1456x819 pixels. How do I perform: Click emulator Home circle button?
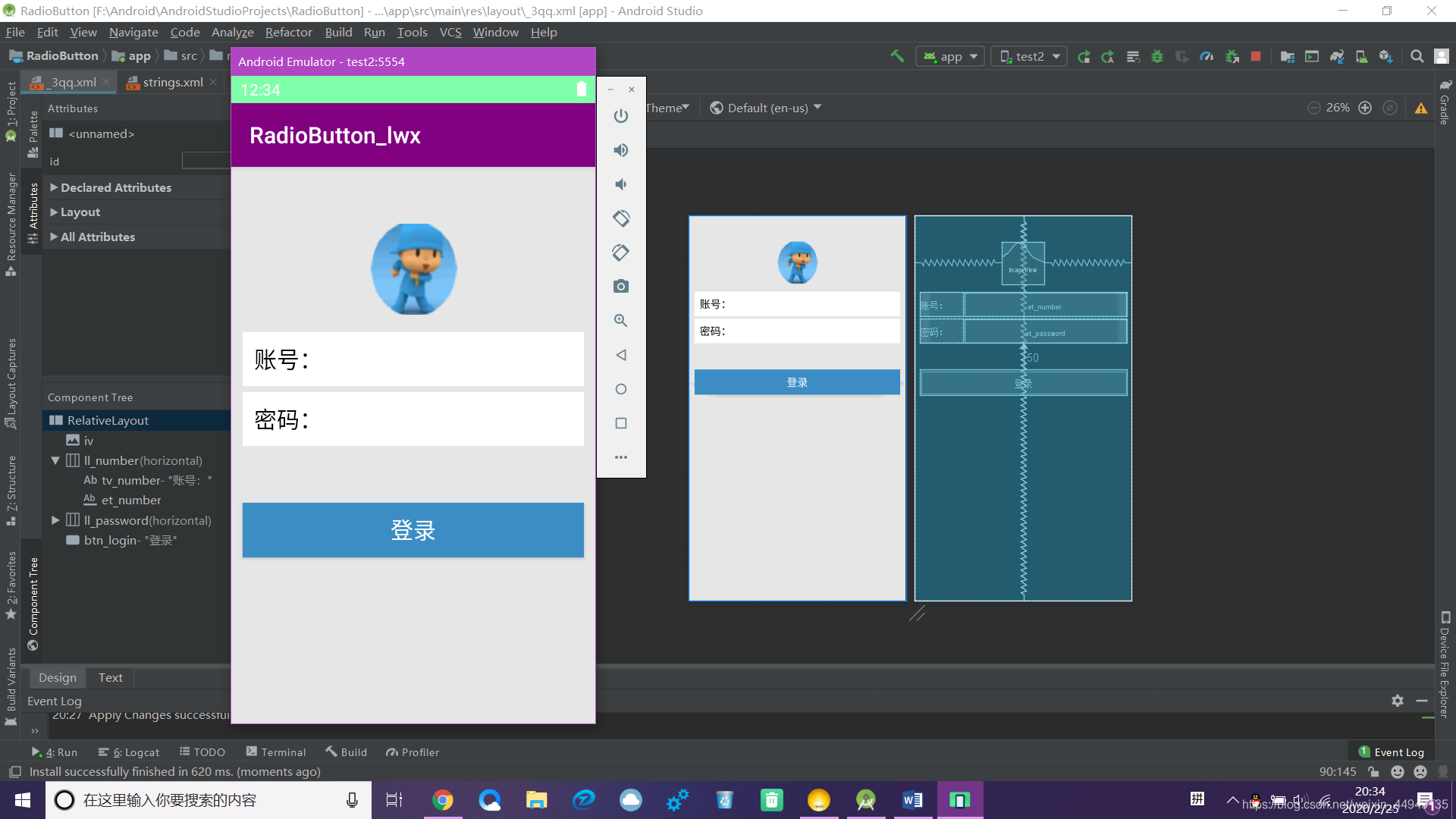click(621, 389)
